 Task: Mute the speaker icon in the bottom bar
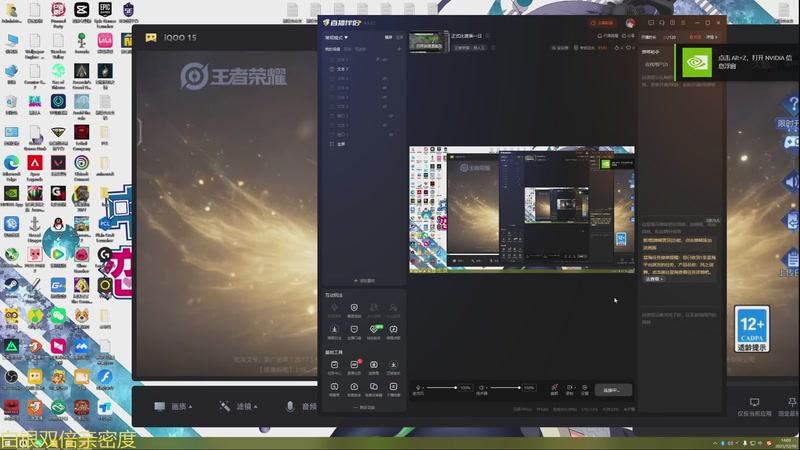coord(481,388)
